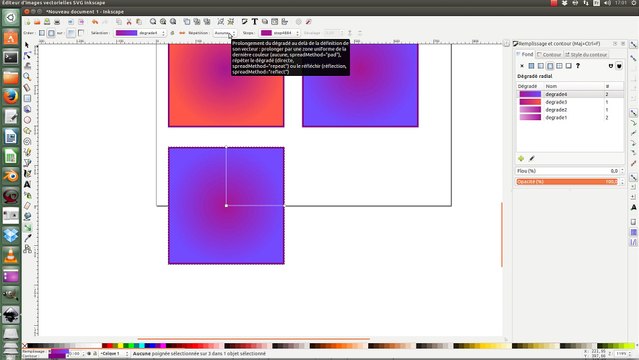Open the Stops stop4884 dropdown
Viewport: 639px width, 360px height.
coord(280,33)
